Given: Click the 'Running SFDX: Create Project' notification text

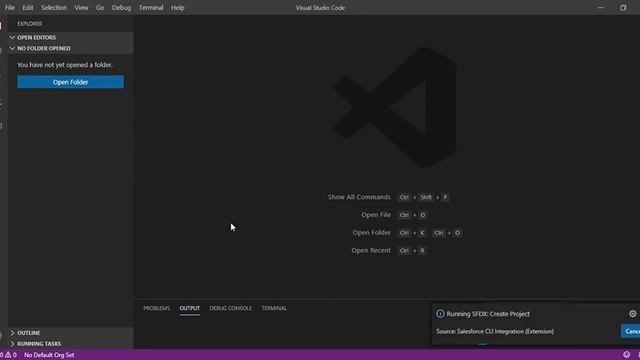Looking at the screenshot, I should click(488, 314).
